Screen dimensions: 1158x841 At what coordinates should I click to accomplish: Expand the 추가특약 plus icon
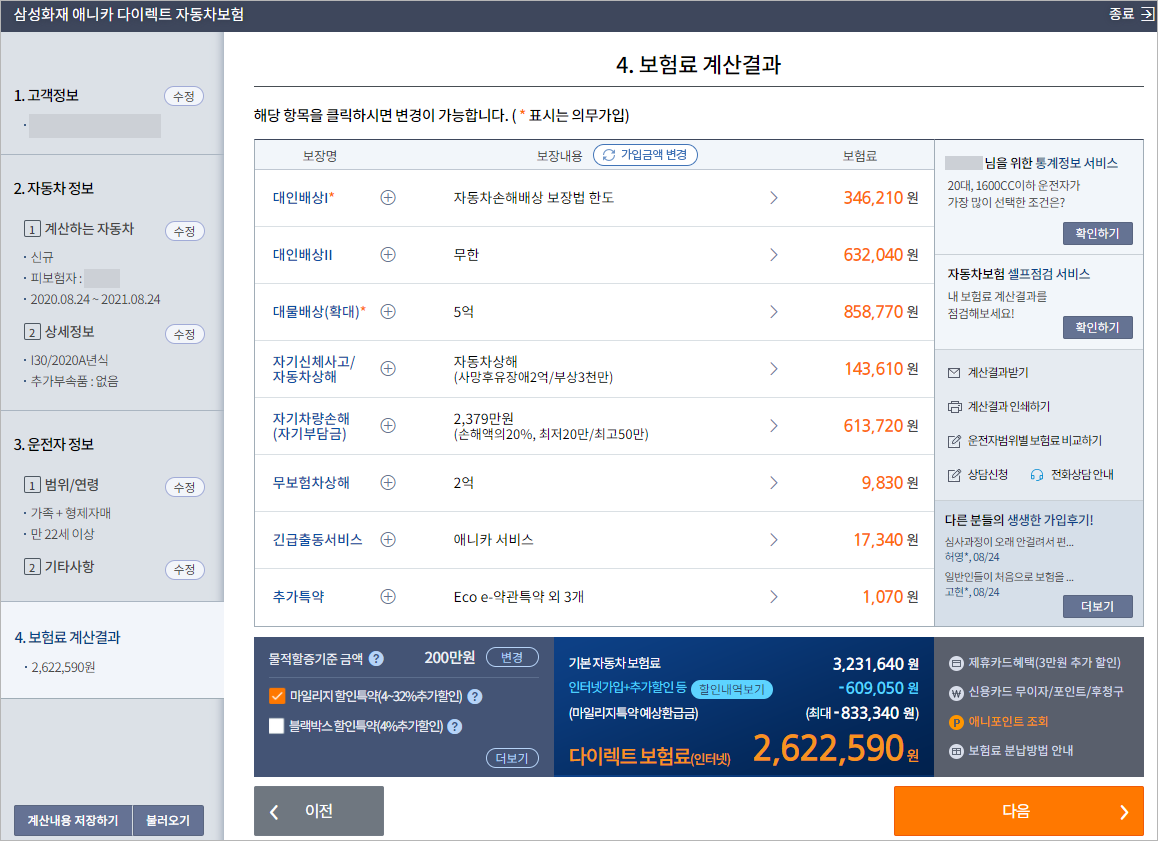[388, 596]
